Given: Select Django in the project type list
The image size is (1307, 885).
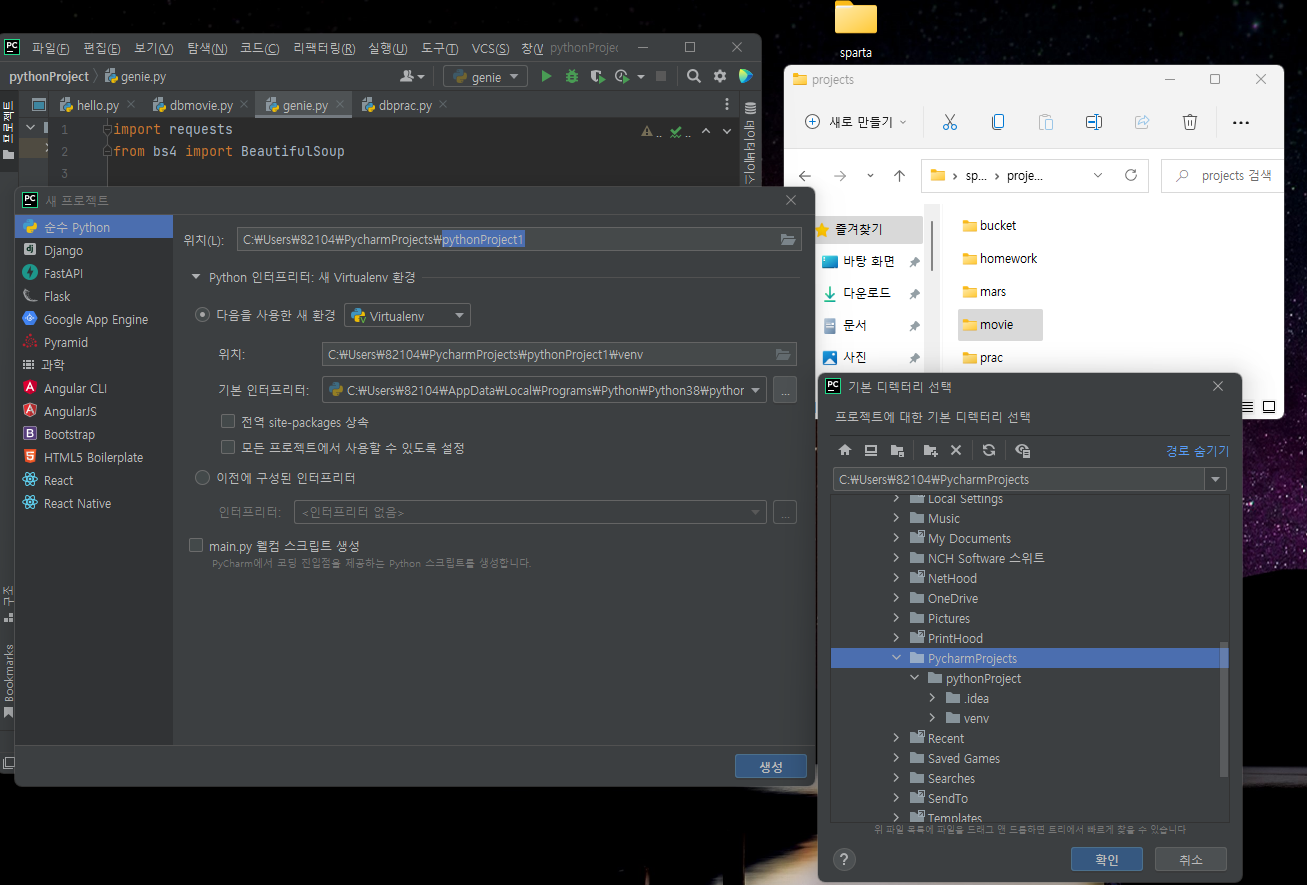Looking at the screenshot, I should [x=94, y=250].
